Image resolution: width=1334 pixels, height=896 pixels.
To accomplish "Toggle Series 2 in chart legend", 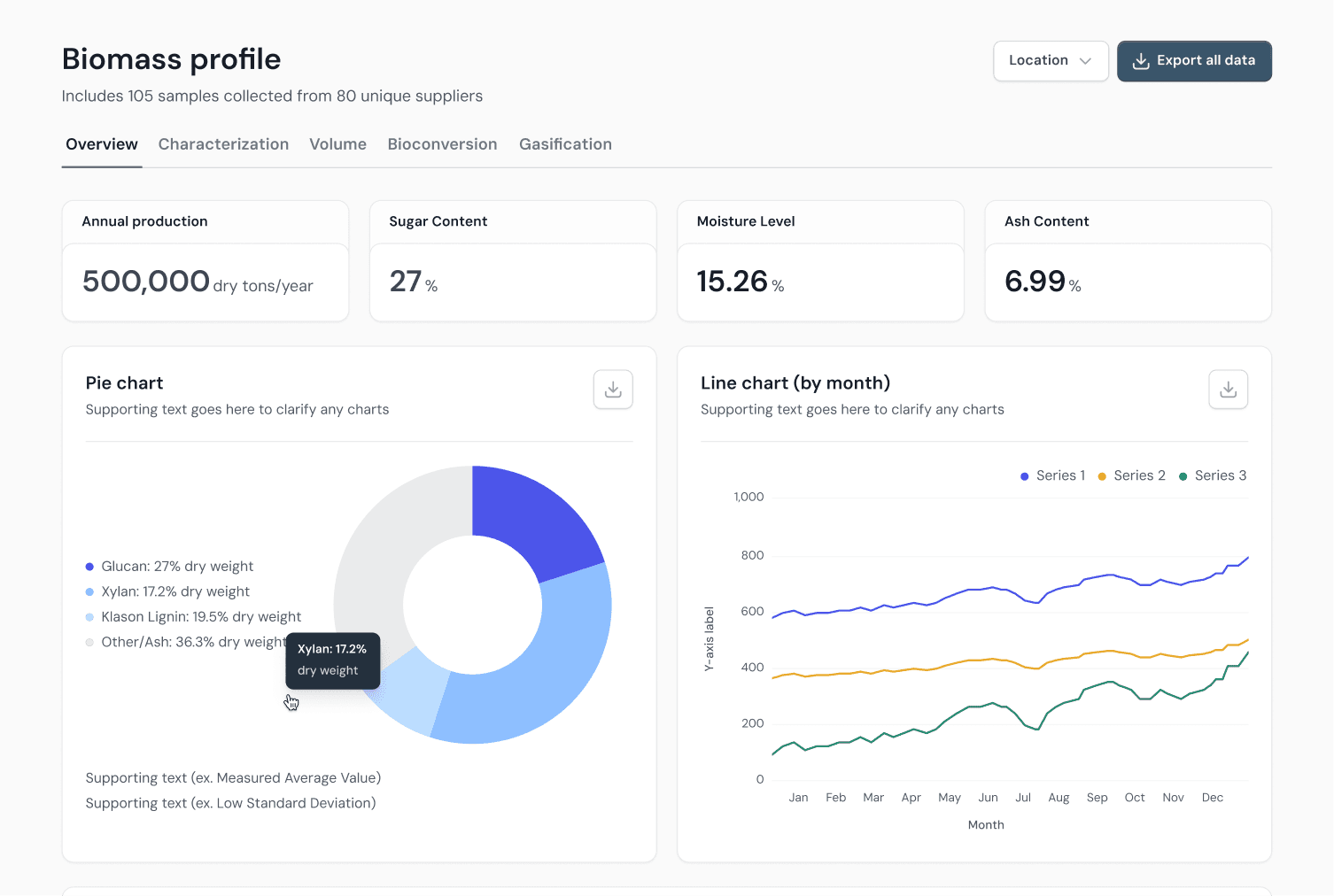I will coord(1132,476).
